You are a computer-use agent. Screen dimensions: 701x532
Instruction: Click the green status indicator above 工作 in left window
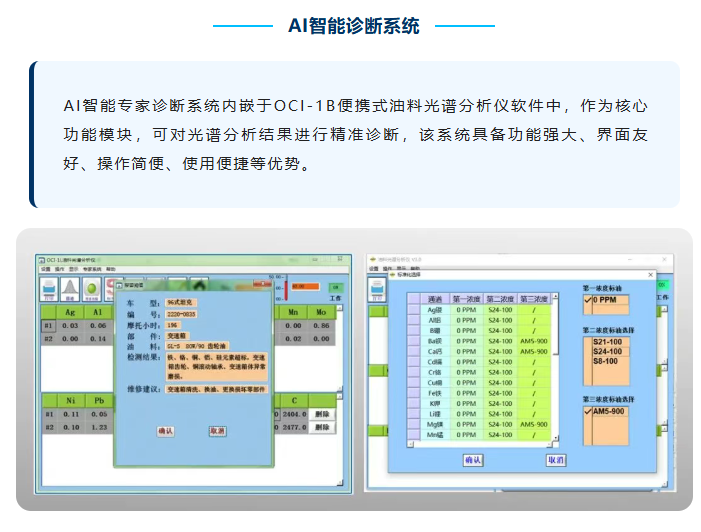point(335,287)
